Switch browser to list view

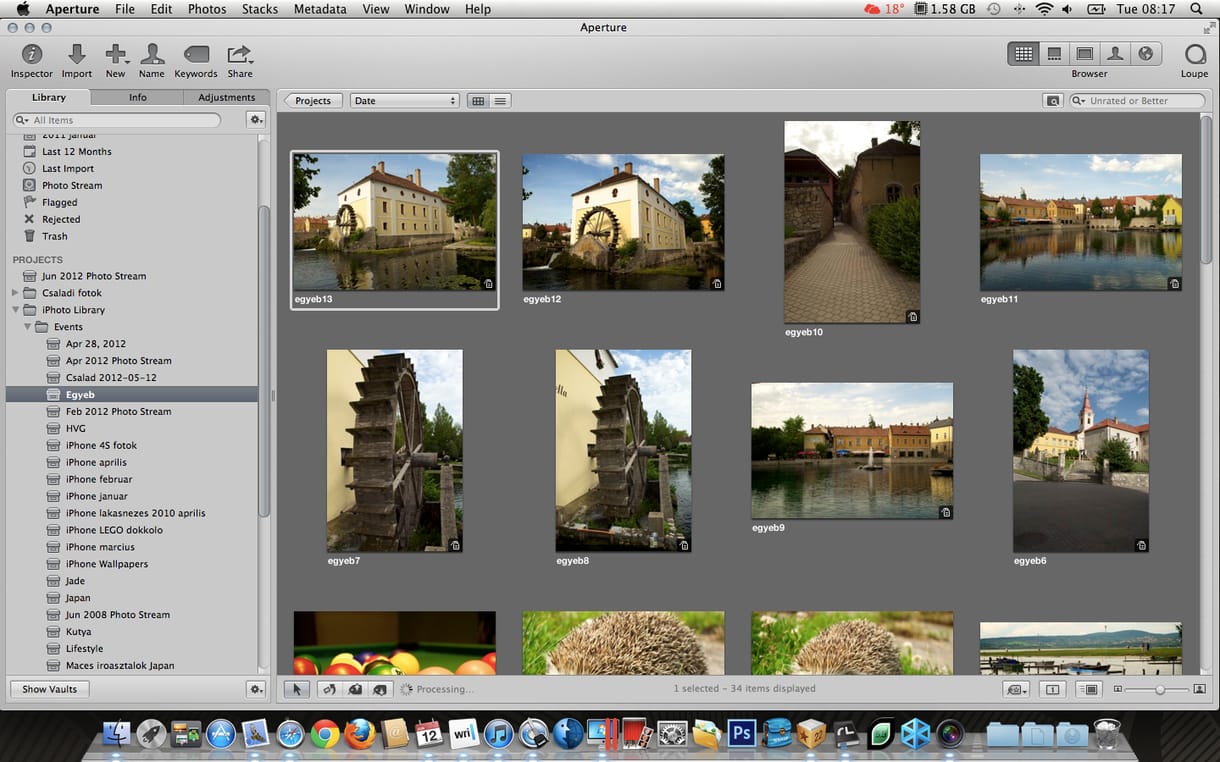coord(500,101)
